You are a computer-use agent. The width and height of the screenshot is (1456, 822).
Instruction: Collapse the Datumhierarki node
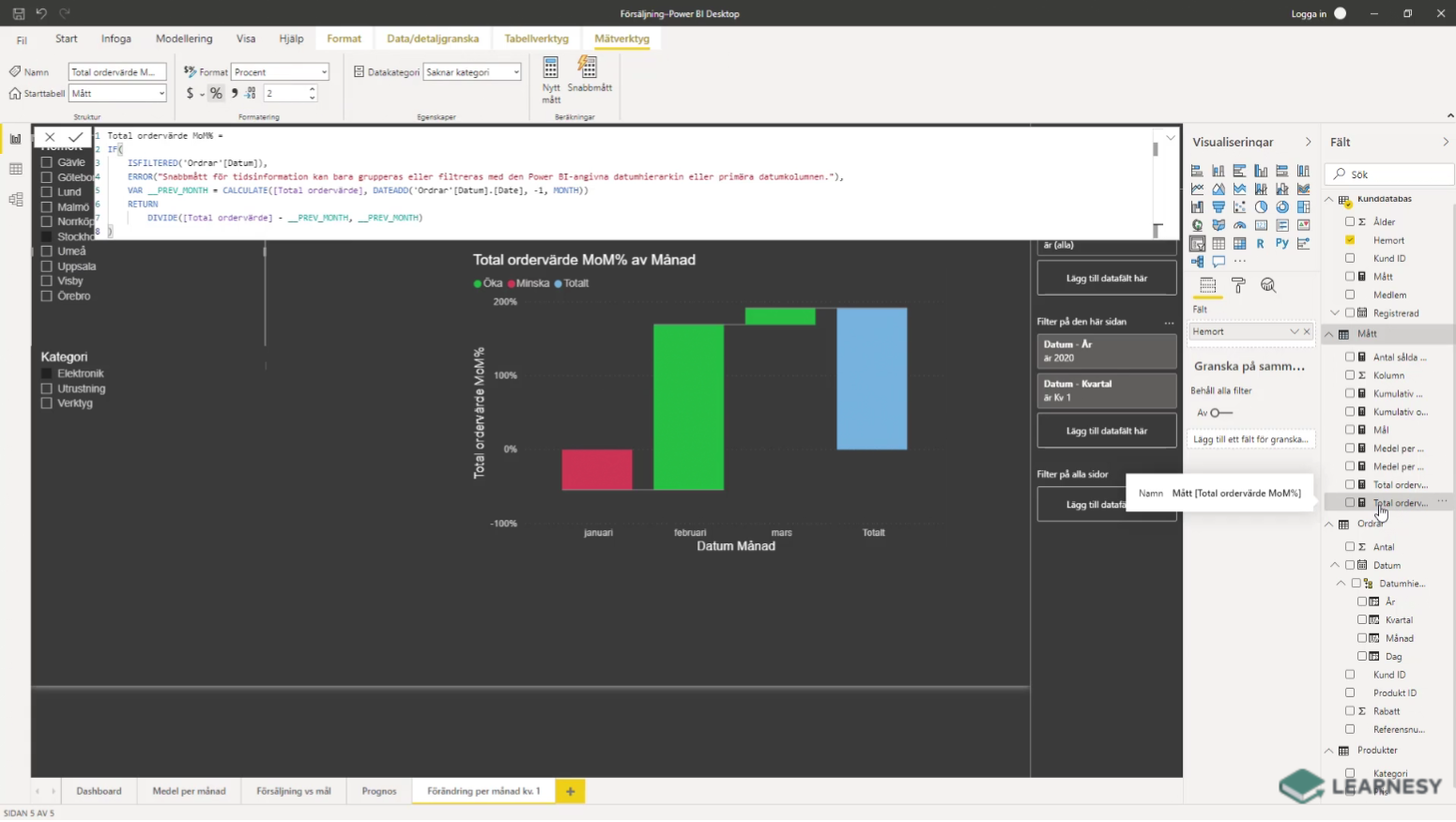[x=1341, y=584]
